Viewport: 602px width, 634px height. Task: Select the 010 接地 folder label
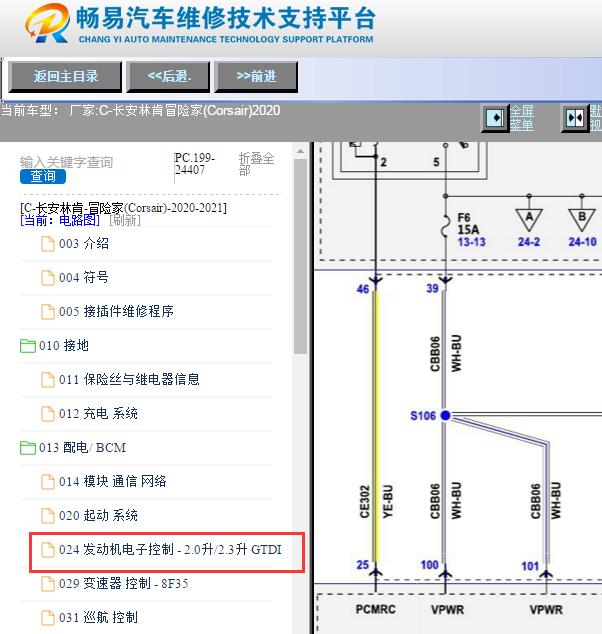64,346
